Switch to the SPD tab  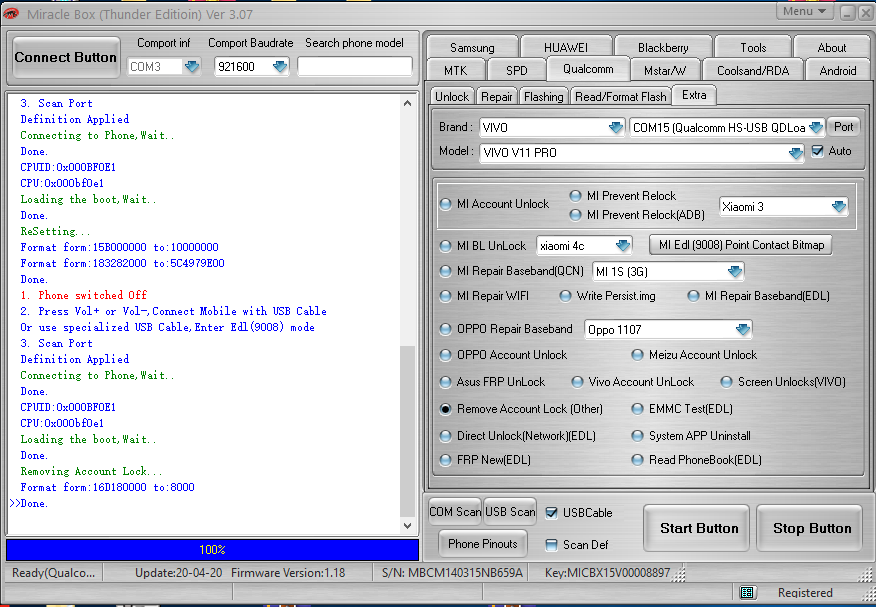tap(516, 70)
